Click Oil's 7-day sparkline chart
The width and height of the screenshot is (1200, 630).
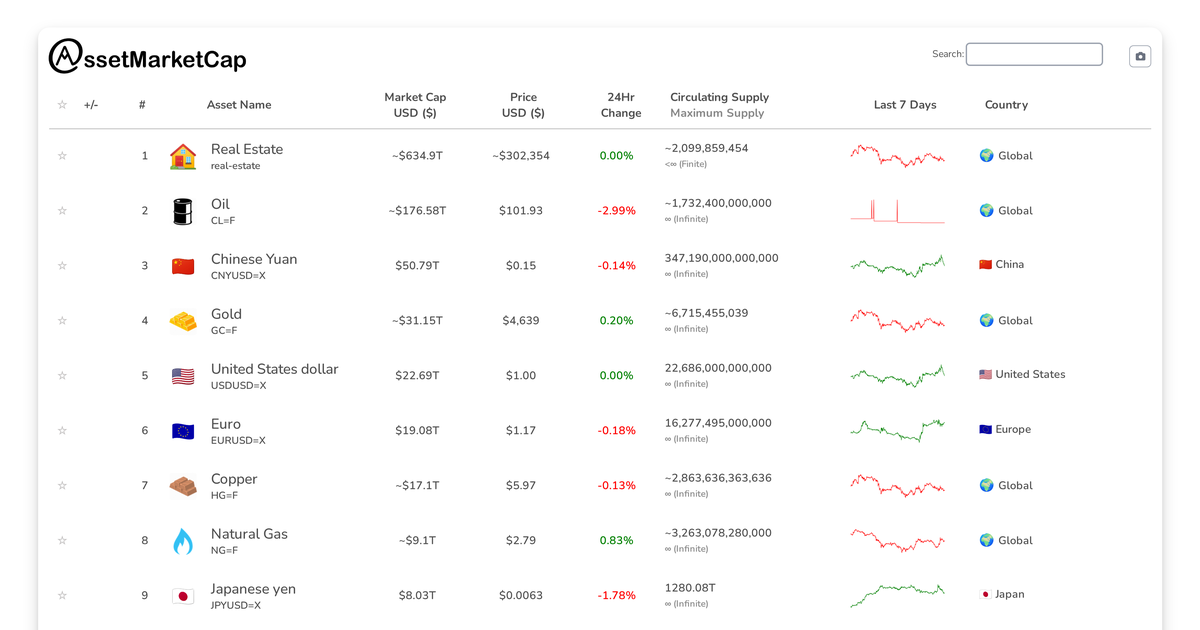coord(897,211)
